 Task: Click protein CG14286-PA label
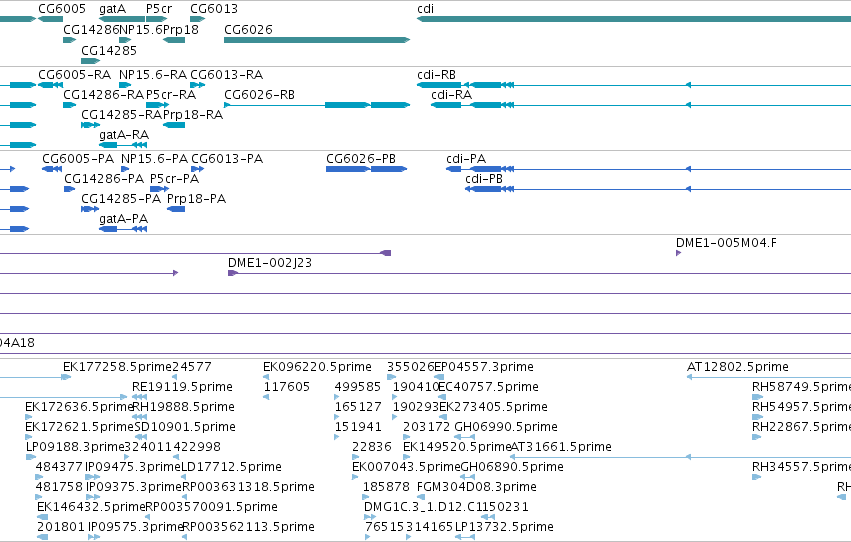tap(104, 178)
